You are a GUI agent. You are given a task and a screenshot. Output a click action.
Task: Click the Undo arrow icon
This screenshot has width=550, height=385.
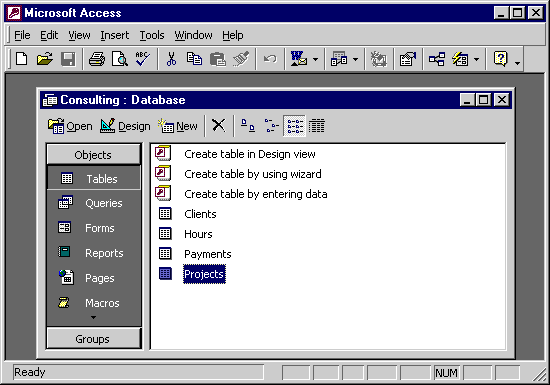pyautogui.click(x=270, y=59)
